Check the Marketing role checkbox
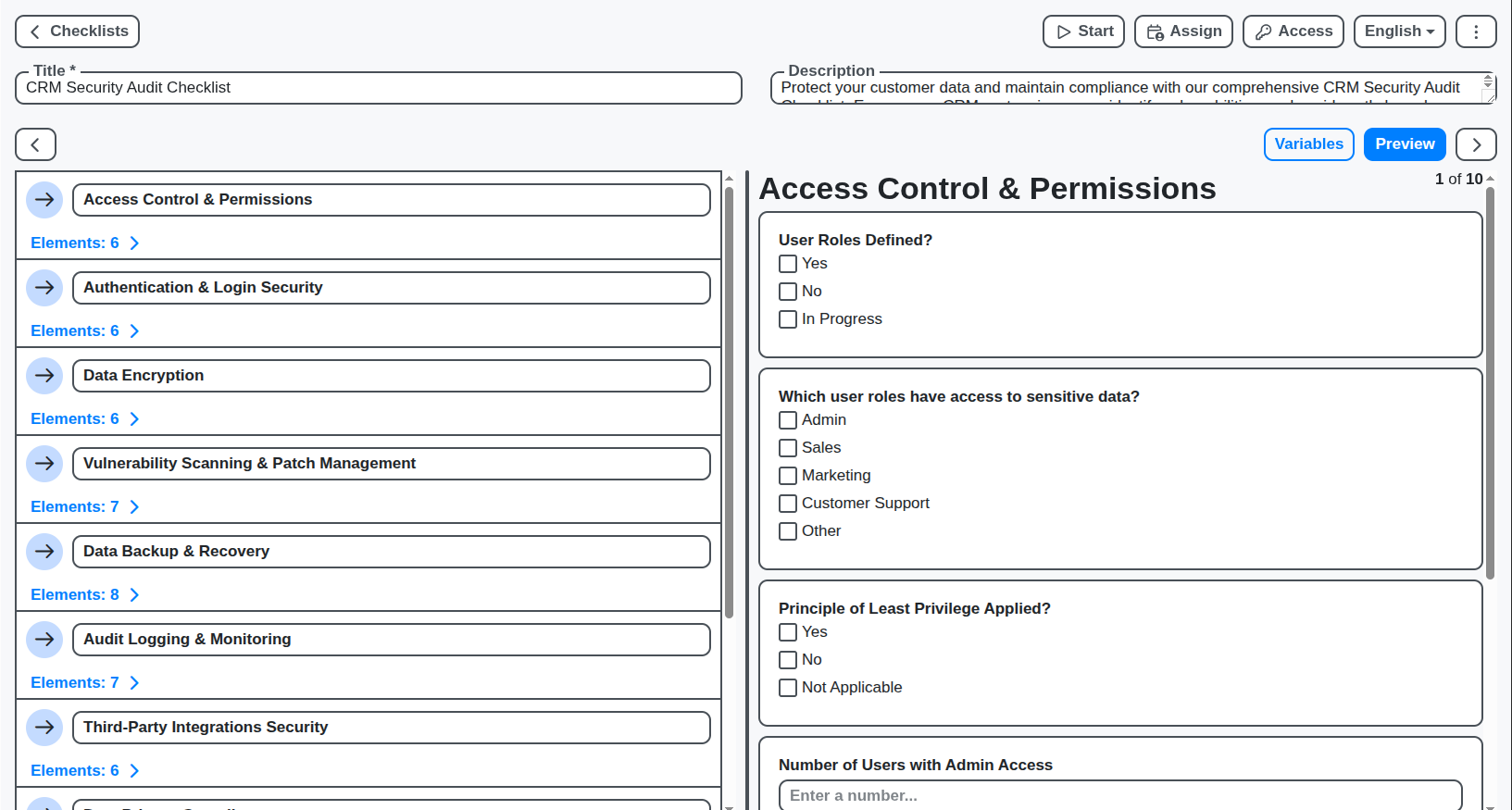Screen dimensions: 1512x810 point(788,476)
